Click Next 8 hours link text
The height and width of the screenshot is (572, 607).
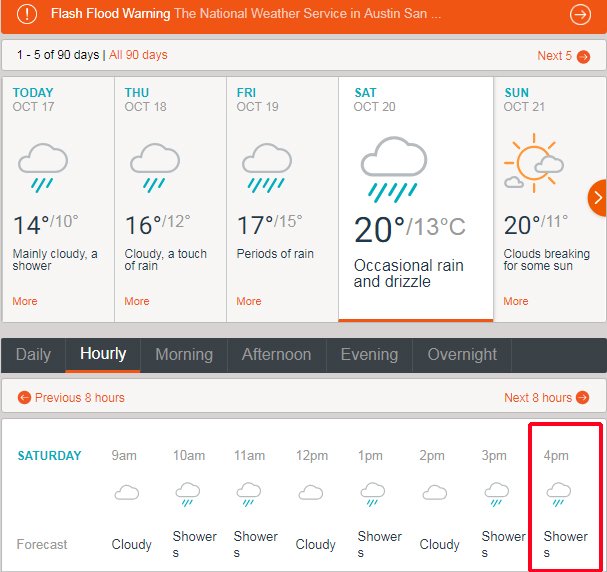[538, 397]
